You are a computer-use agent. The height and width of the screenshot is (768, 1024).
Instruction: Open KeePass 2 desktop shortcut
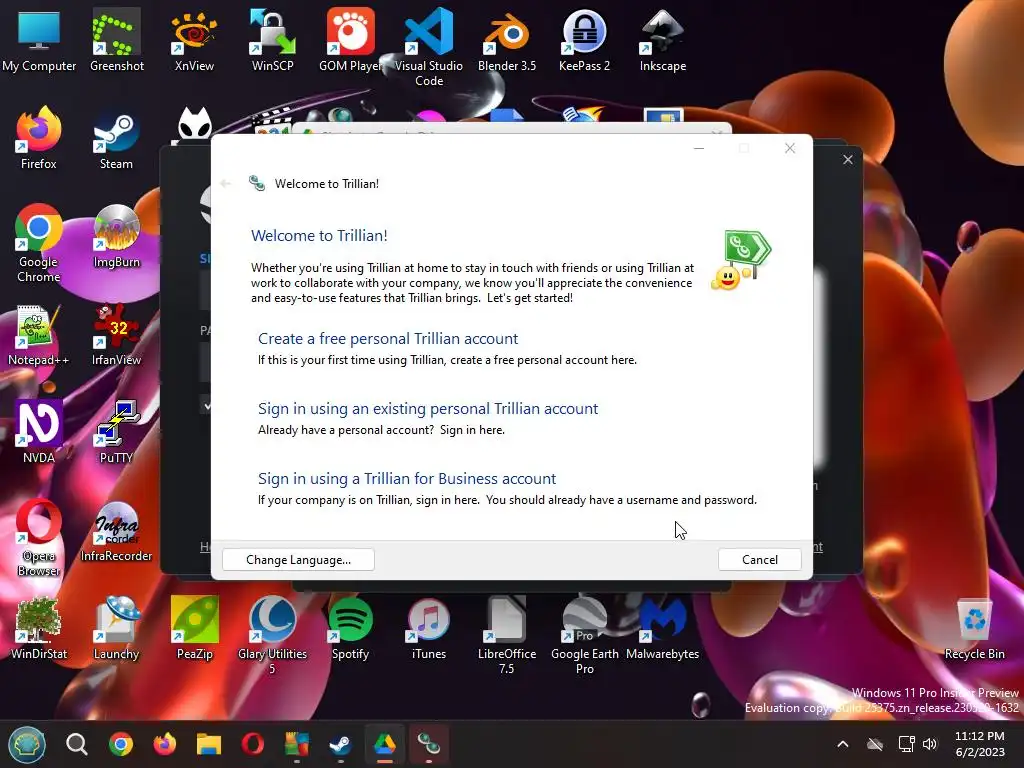[x=584, y=40]
